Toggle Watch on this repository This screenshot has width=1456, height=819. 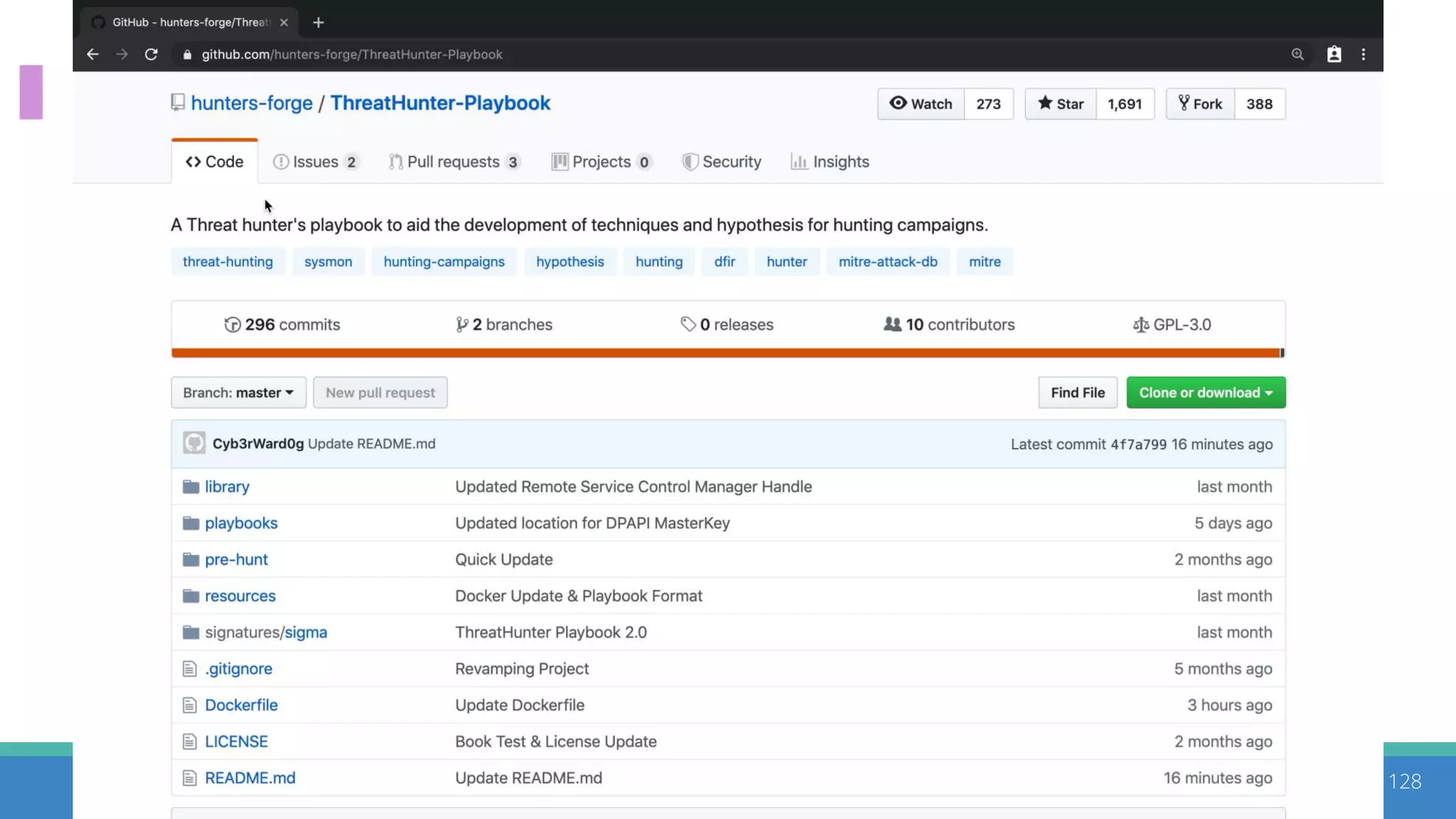(x=921, y=104)
